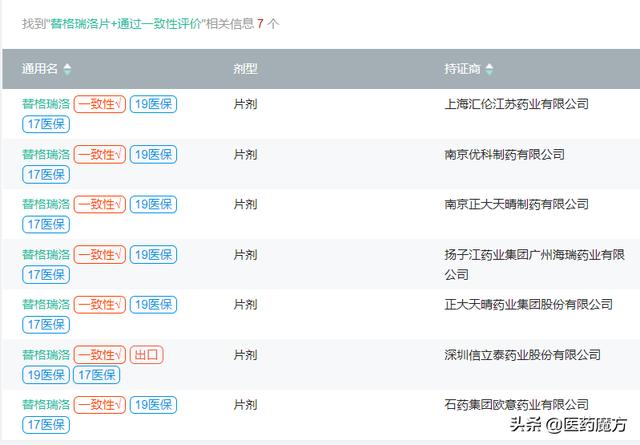This screenshot has width=640, height=445.
Task: Click 17医保 tag in 扬子江药业集团 row
Action: [46, 275]
